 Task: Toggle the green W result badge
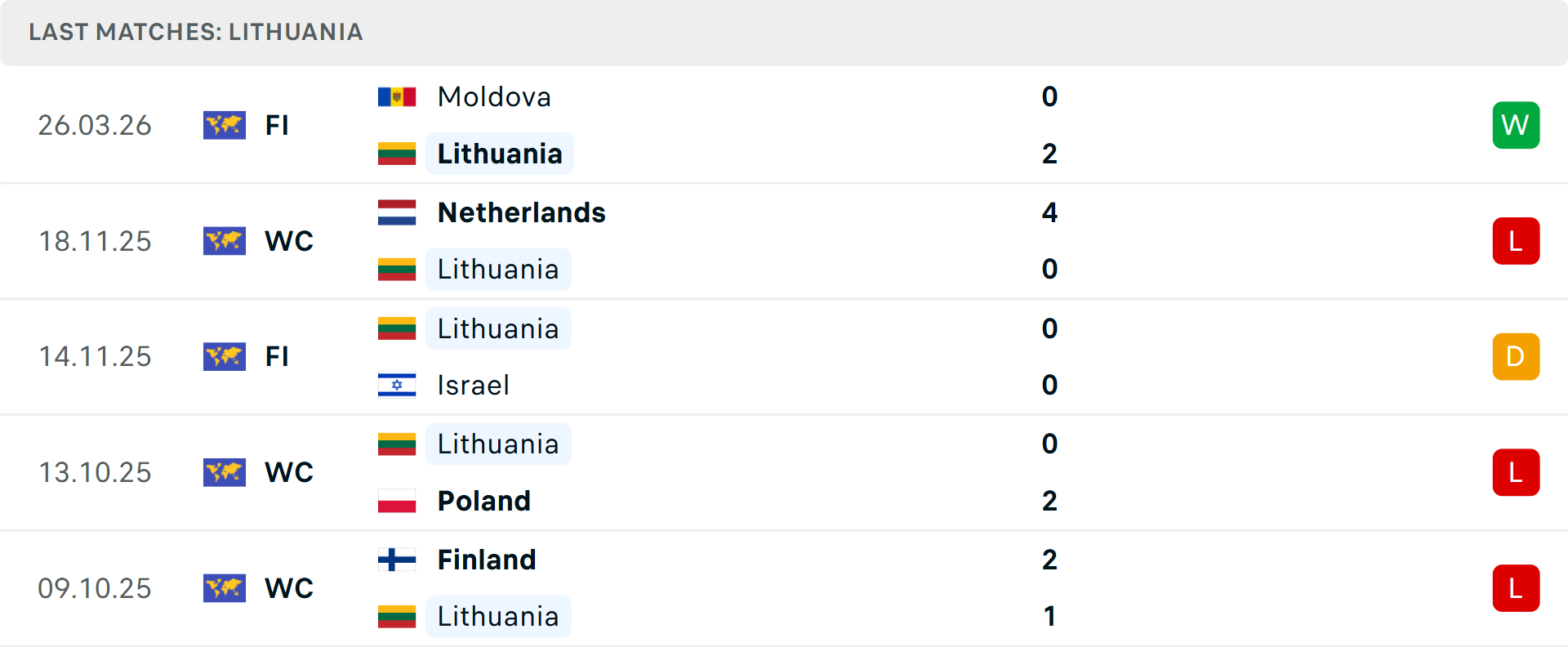click(x=1516, y=124)
